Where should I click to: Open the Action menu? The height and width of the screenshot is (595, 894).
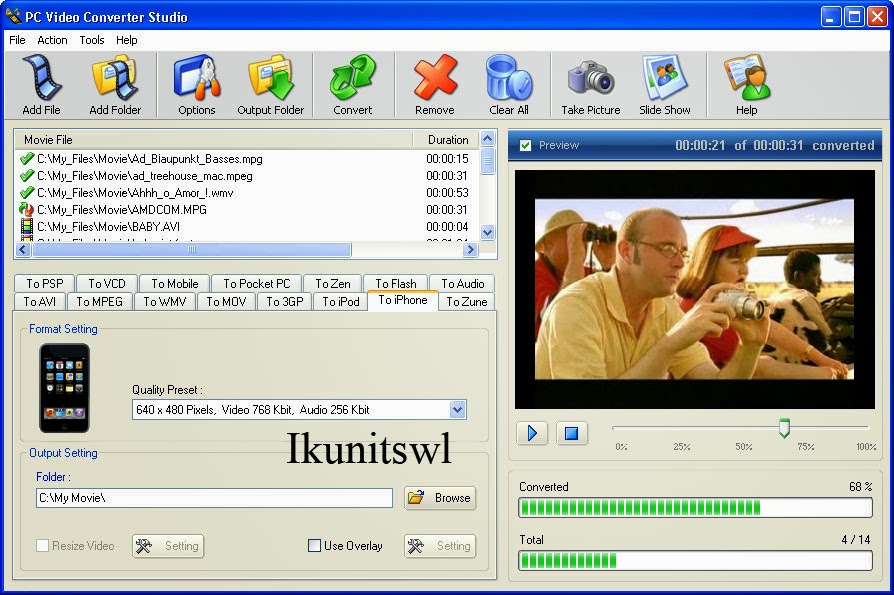pyautogui.click(x=52, y=40)
